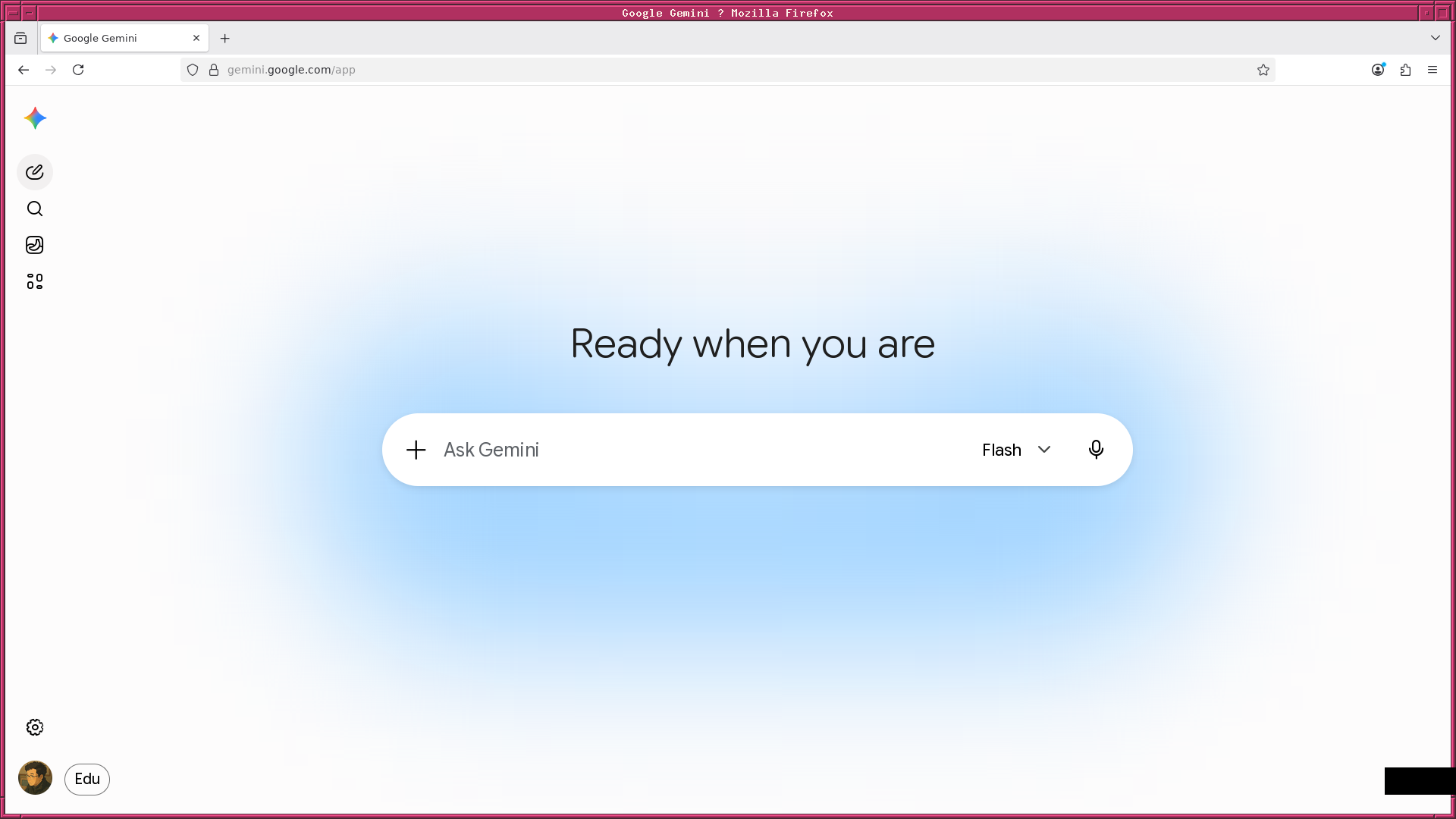Add files with the plus button

(x=416, y=450)
